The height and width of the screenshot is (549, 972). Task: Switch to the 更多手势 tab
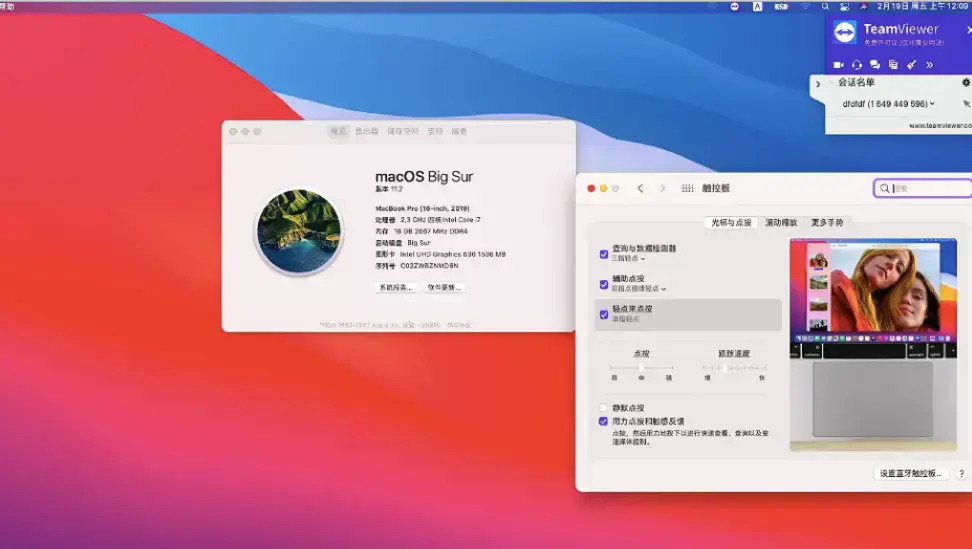click(x=827, y=222)
